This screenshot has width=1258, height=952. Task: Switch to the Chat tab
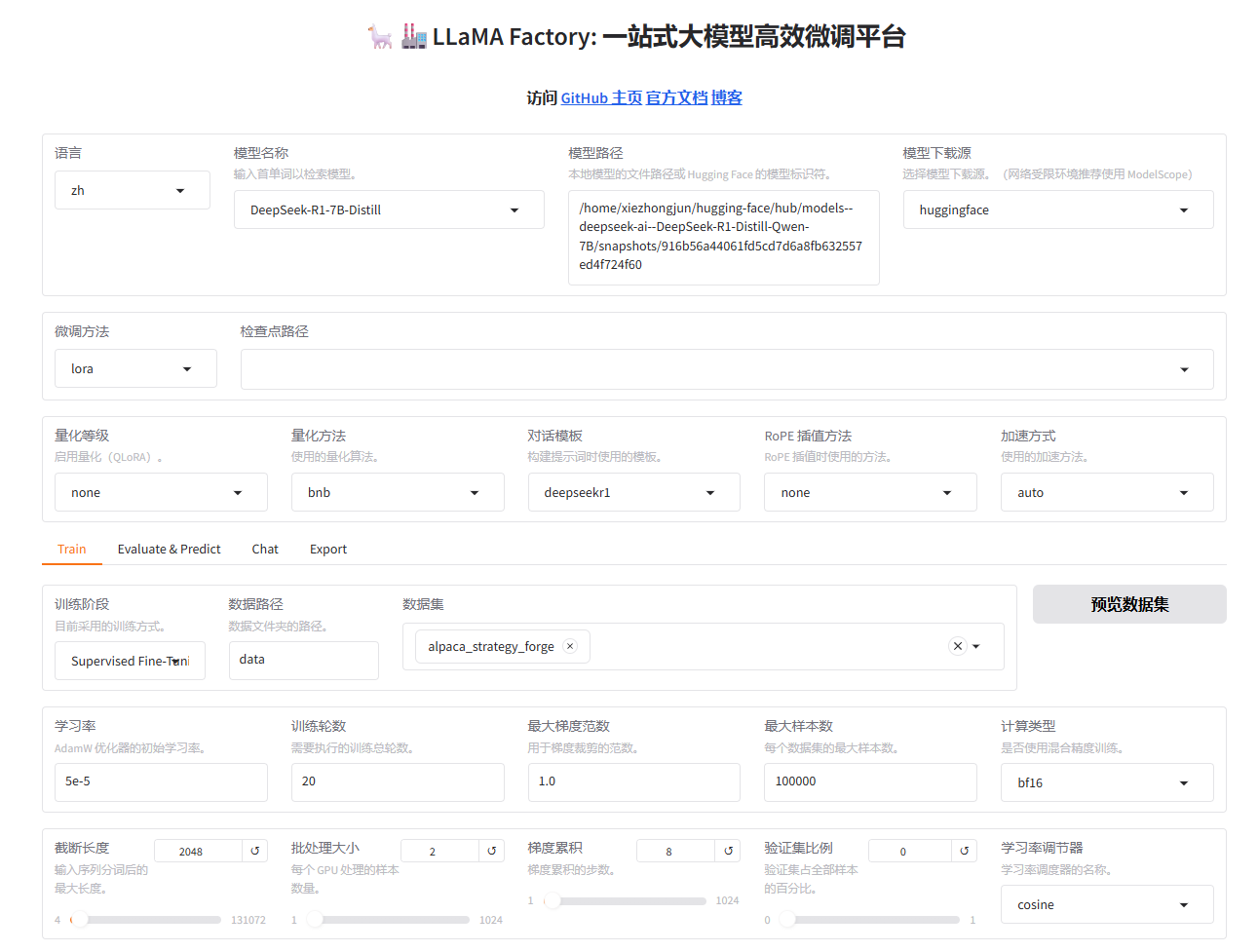click(265, 549)
